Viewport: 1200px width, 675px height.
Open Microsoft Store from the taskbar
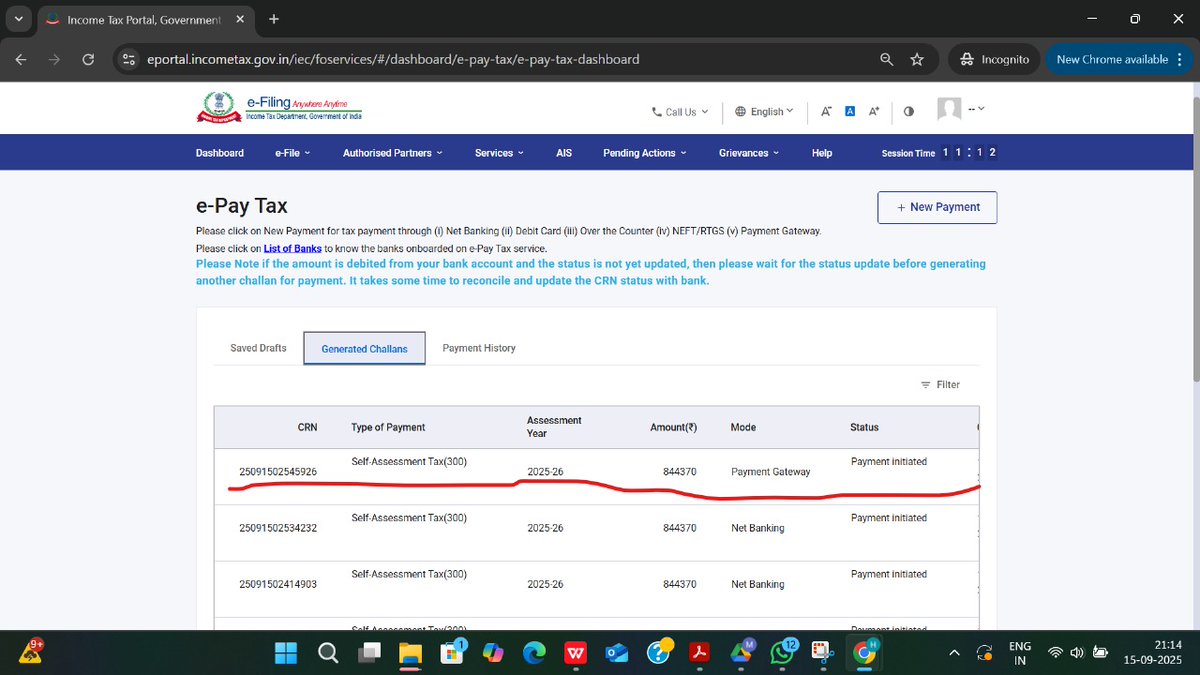(x=452, y=653)
